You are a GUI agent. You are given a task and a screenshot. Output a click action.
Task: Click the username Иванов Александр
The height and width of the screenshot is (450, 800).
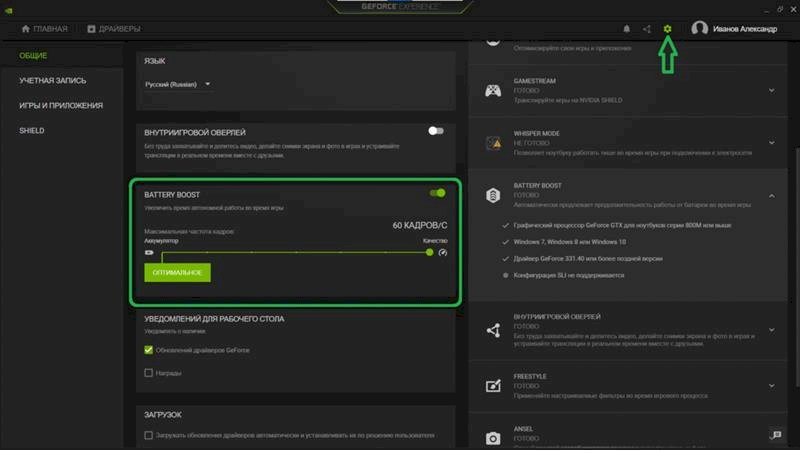click(x=744, y=29)
